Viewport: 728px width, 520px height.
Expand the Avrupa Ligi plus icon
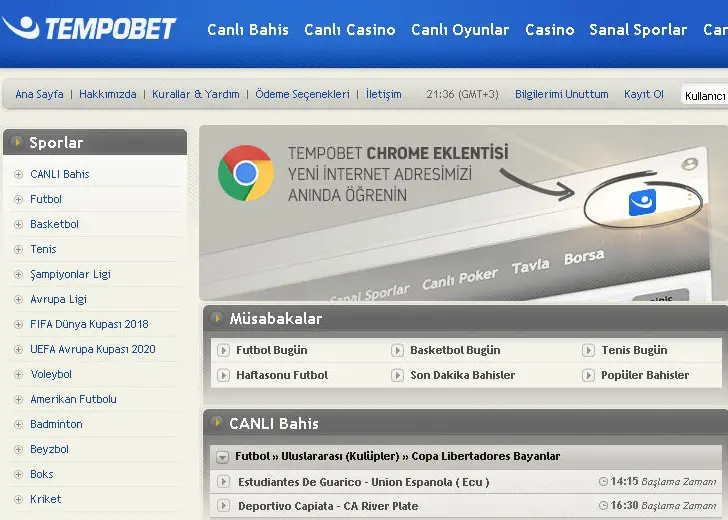19,299
